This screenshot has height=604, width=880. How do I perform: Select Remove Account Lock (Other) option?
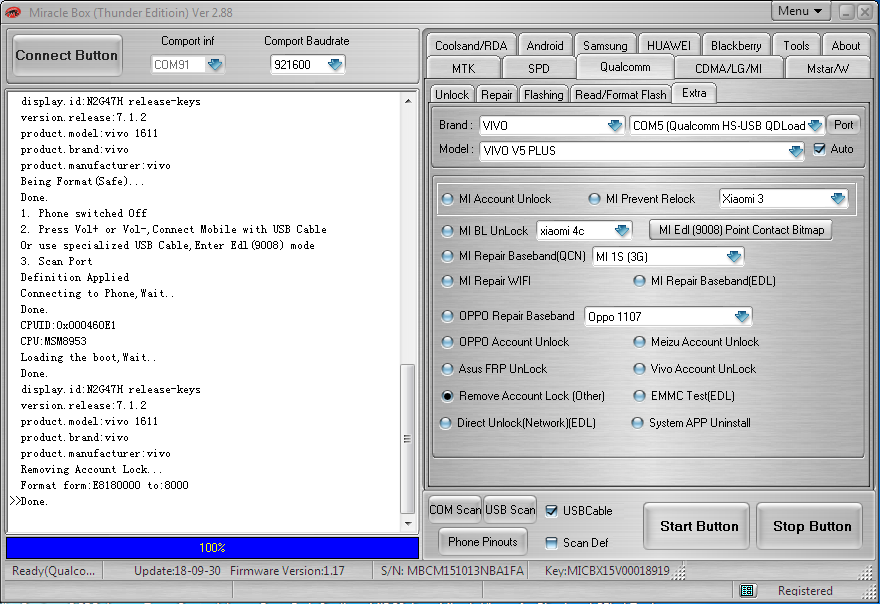[447, 396]
